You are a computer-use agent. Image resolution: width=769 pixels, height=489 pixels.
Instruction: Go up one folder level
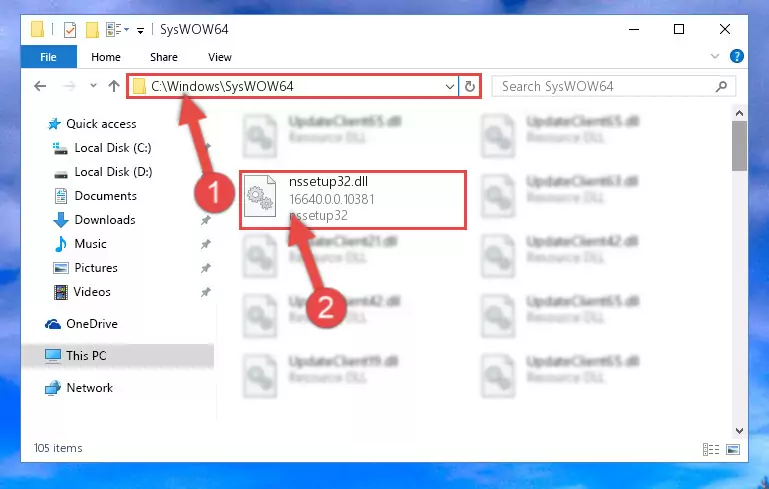[114, 86]
